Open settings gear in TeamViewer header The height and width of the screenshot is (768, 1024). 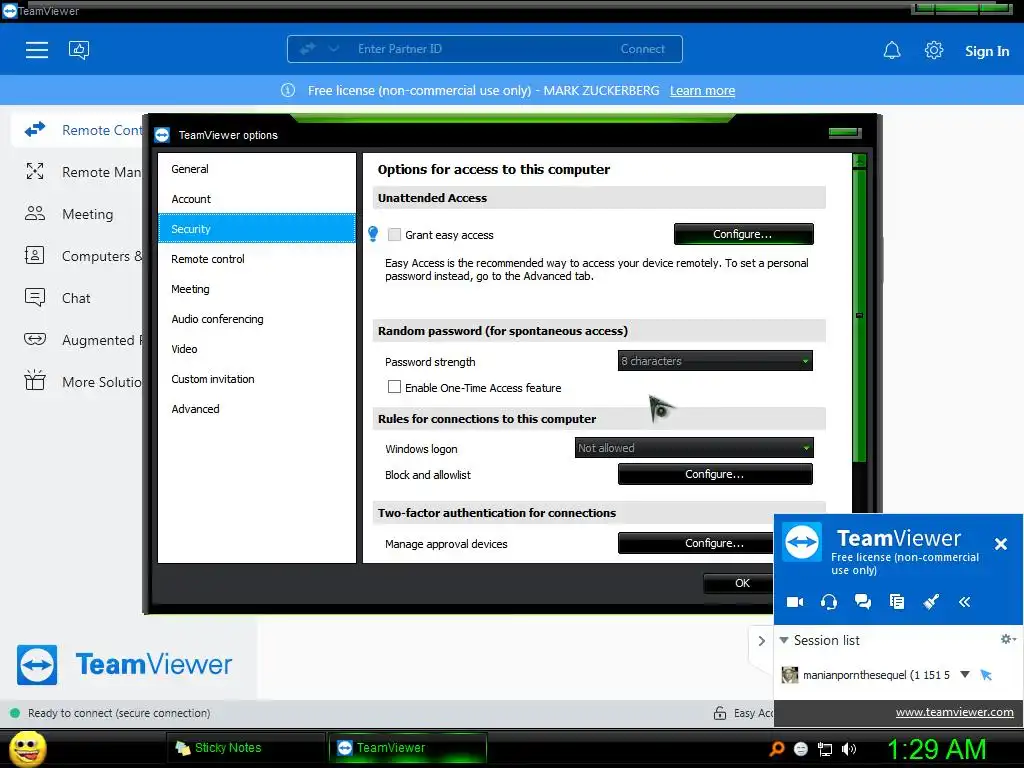pyautogui.click(x=934, y=50)
